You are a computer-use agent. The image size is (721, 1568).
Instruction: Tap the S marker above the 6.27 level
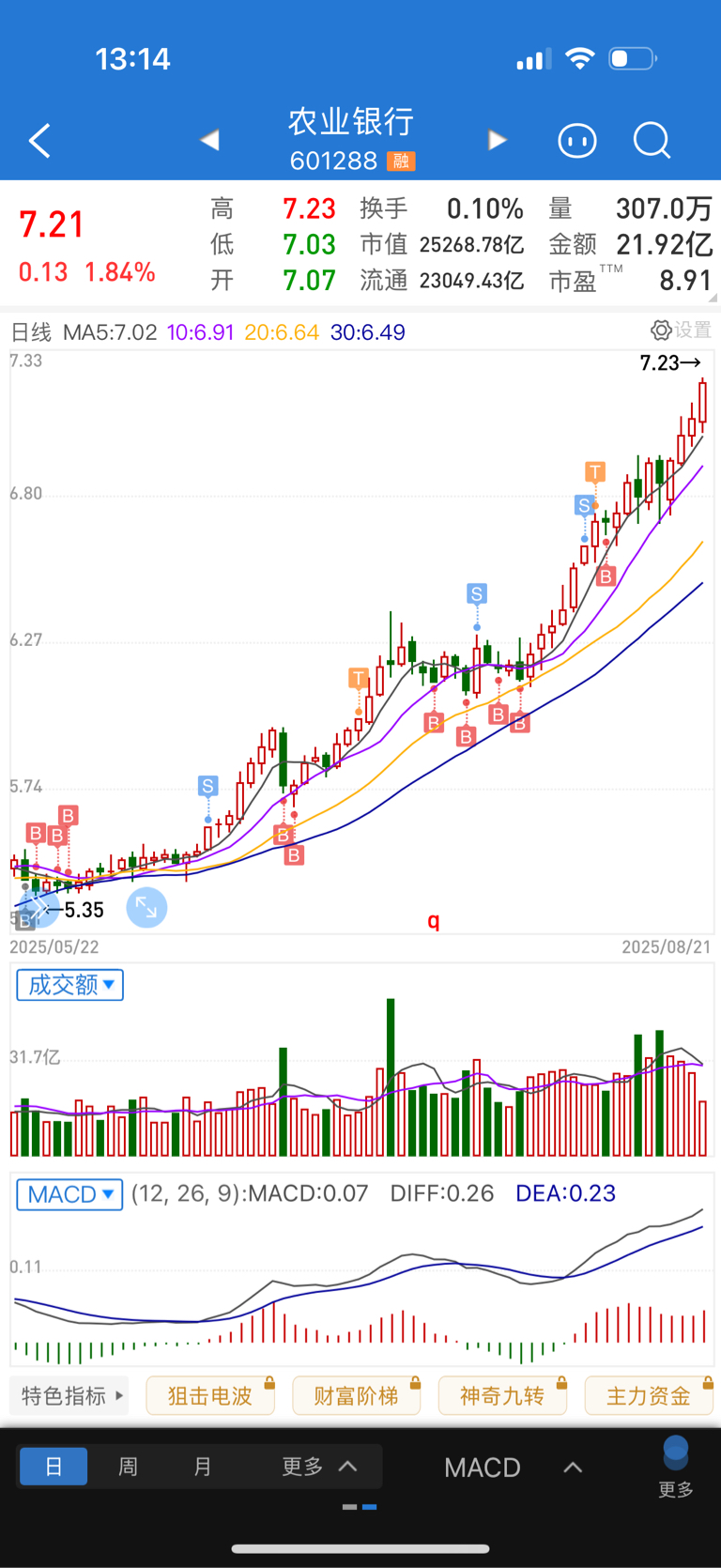pyautogui.click(x=477, y=593)
